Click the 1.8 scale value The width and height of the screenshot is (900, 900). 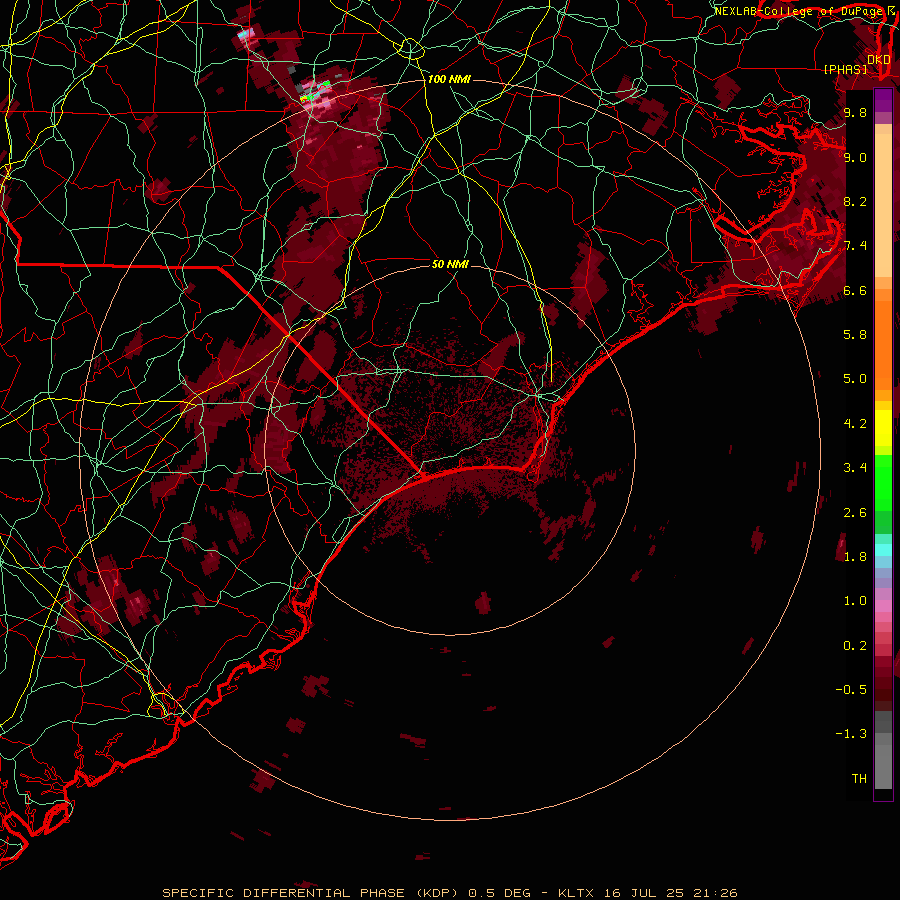[x=855, y=557]
